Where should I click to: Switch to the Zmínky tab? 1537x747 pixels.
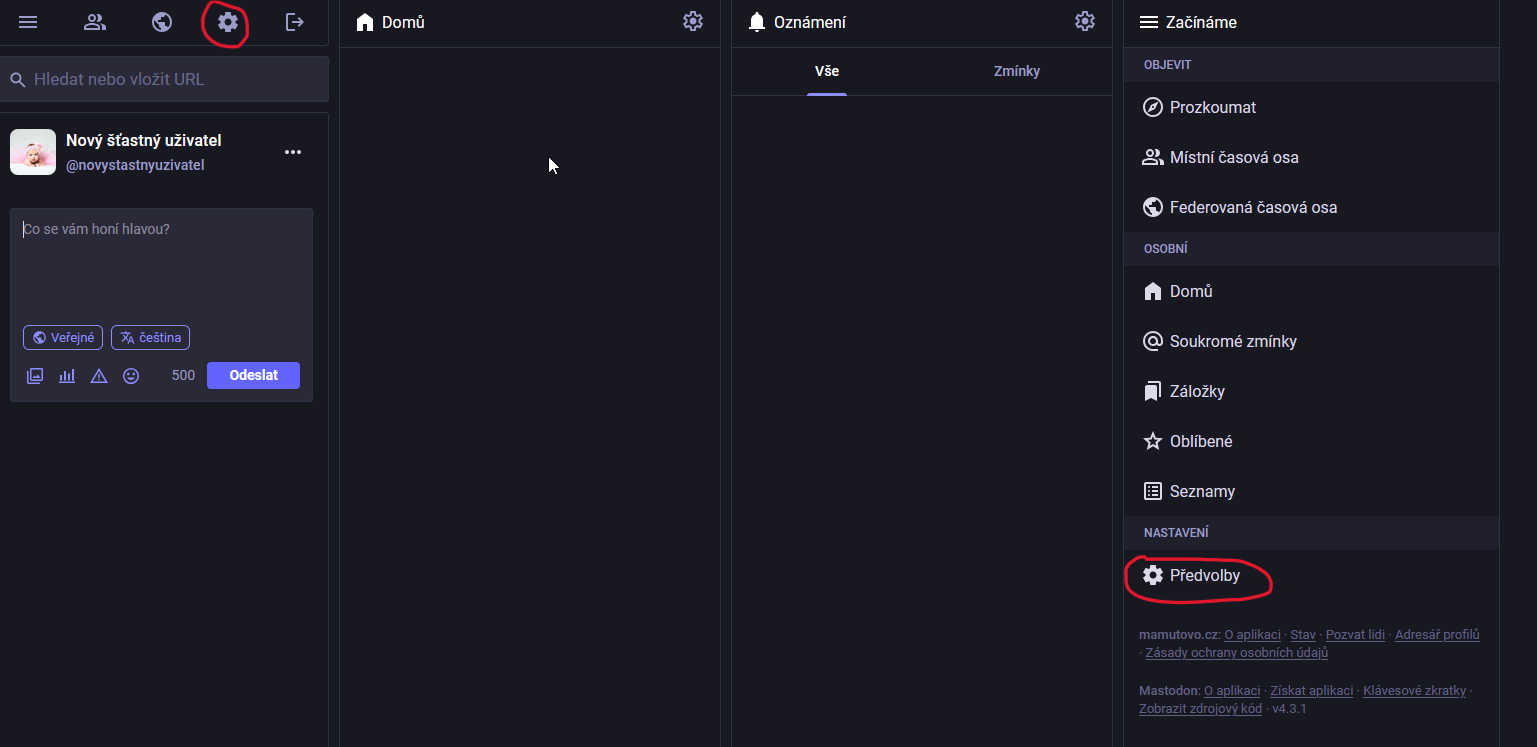(x=1017, y=71)
